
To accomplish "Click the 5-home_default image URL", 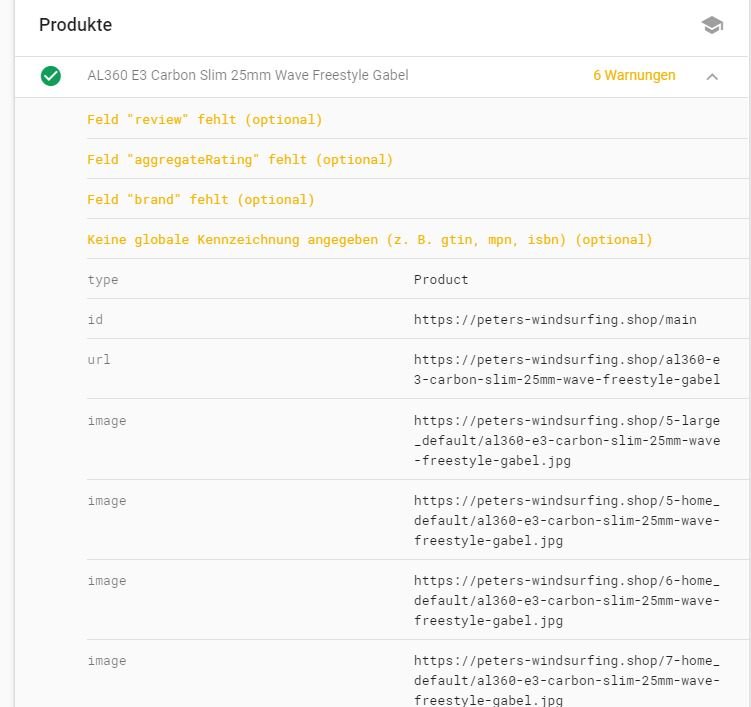I will pyautogui.click(x=566, y=520).
